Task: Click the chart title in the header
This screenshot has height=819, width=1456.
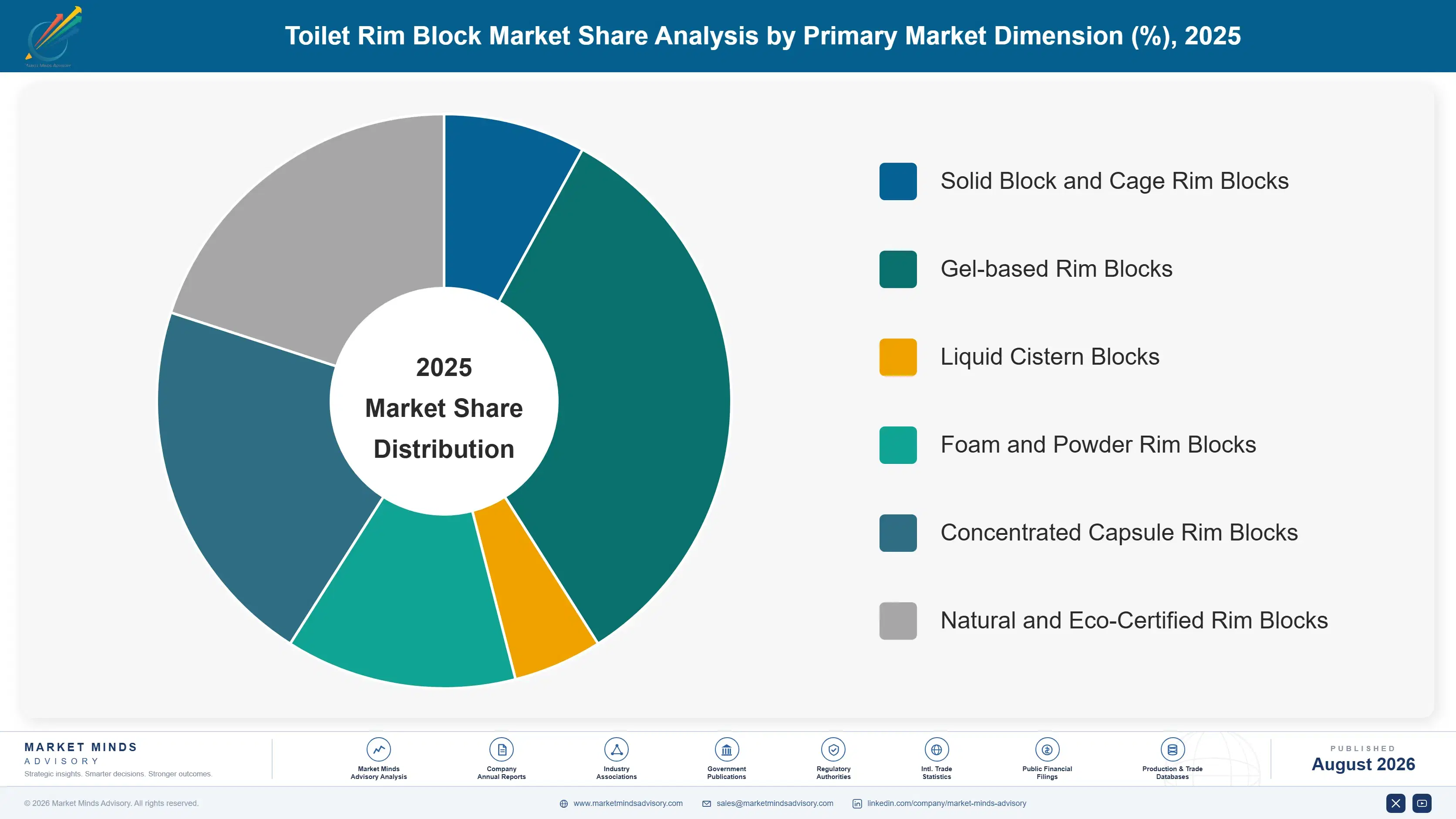Action: (762, 36)
